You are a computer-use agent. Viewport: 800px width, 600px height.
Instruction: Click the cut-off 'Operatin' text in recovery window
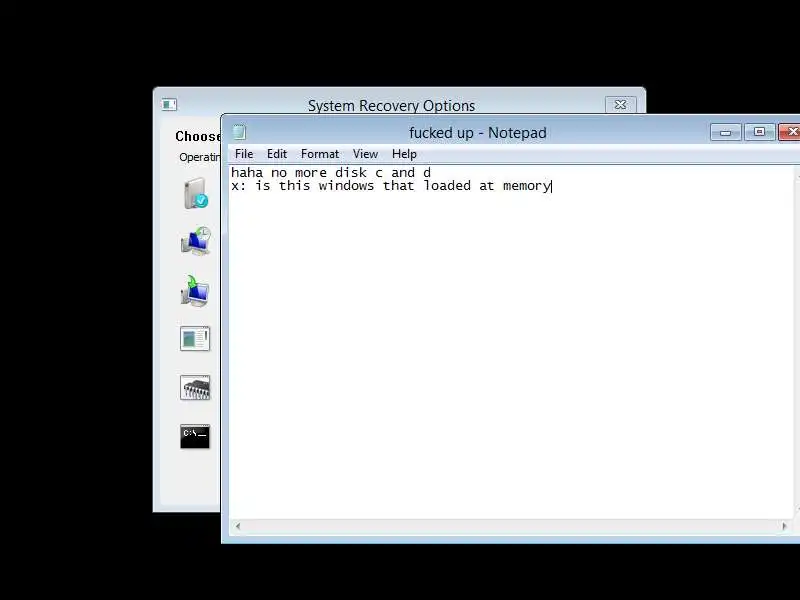click(x=199, y=157)
